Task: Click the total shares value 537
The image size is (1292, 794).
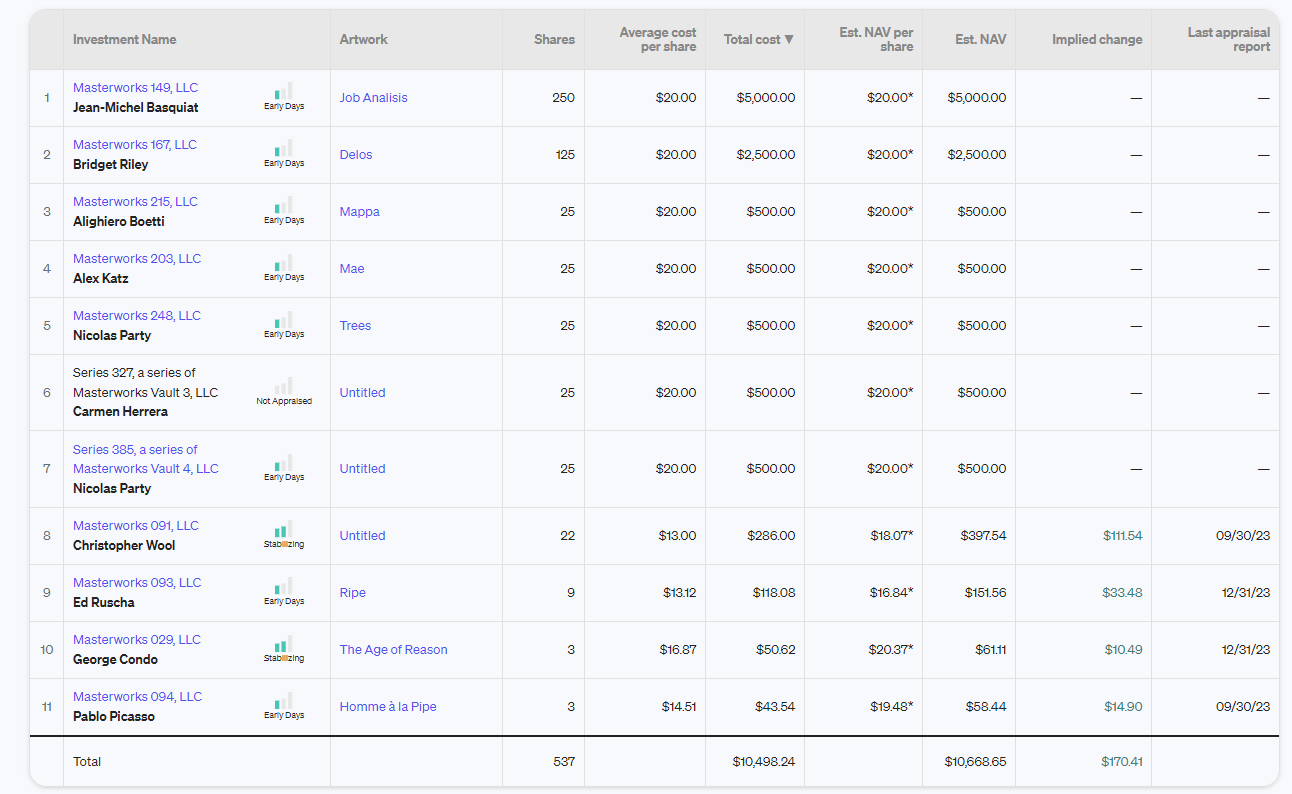Action: (x=564, y=761)
